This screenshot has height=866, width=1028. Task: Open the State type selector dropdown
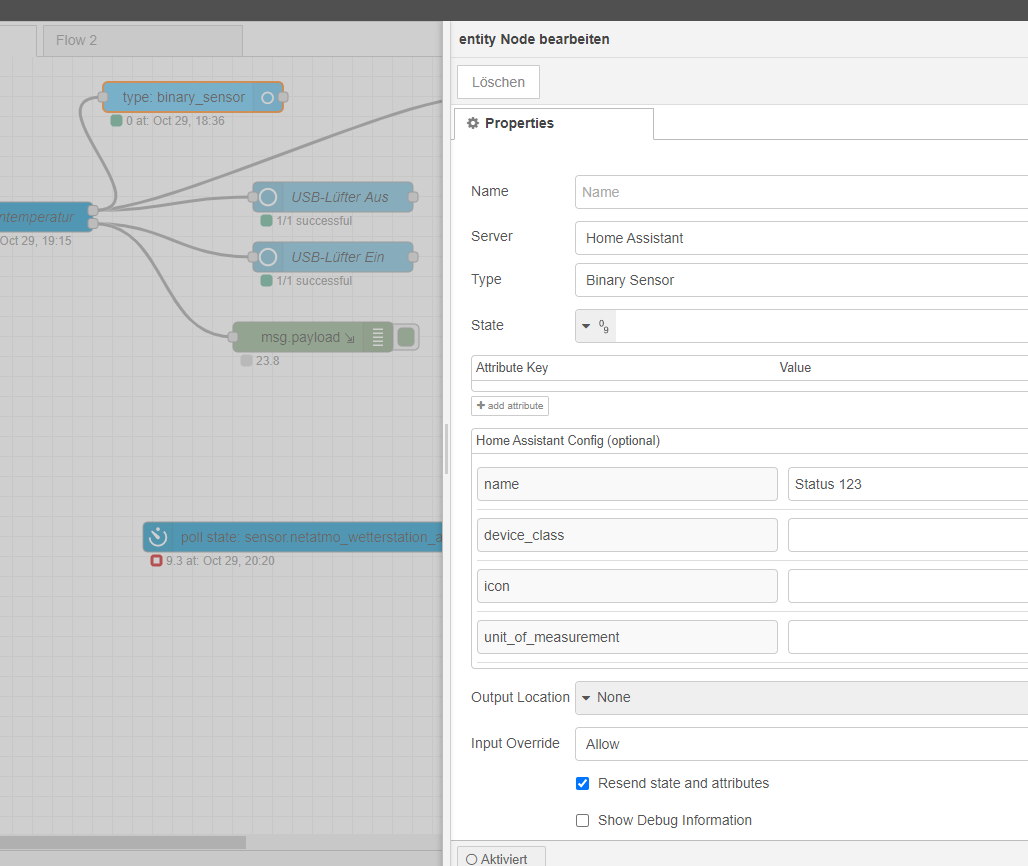click(x=595, y=325)
